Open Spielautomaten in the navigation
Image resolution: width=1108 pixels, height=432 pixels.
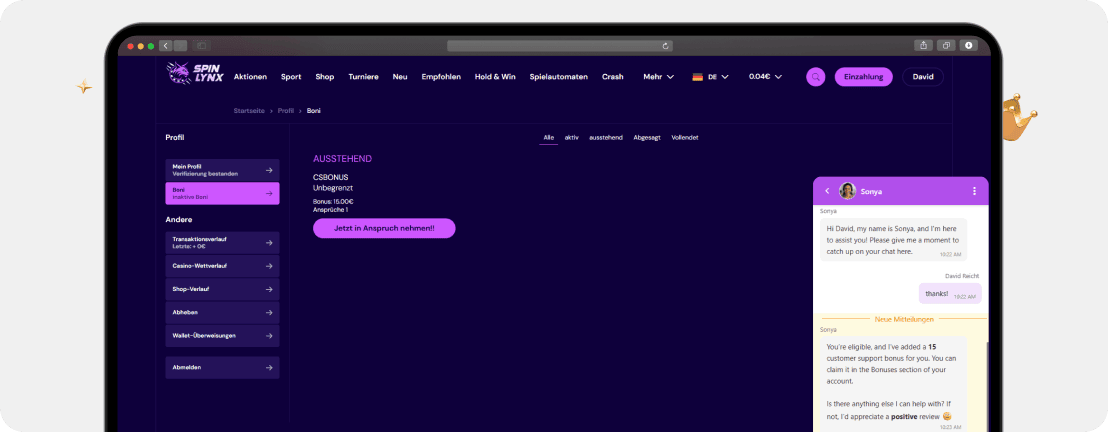tap(558, 77)
